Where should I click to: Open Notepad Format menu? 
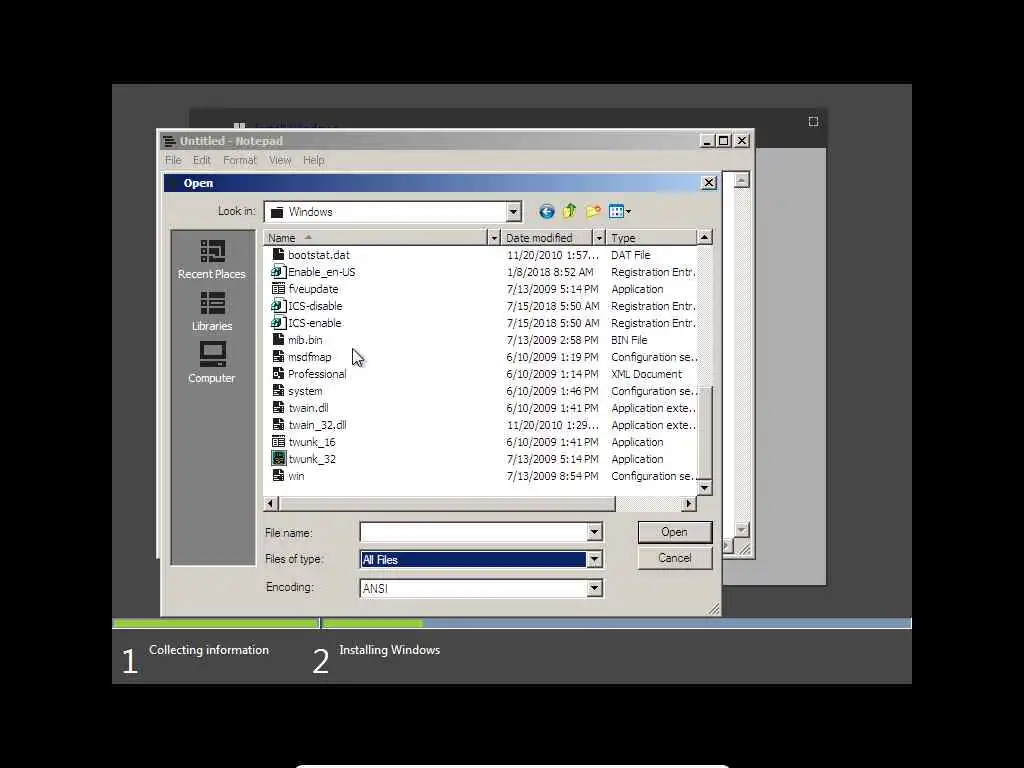click(240, 160)
